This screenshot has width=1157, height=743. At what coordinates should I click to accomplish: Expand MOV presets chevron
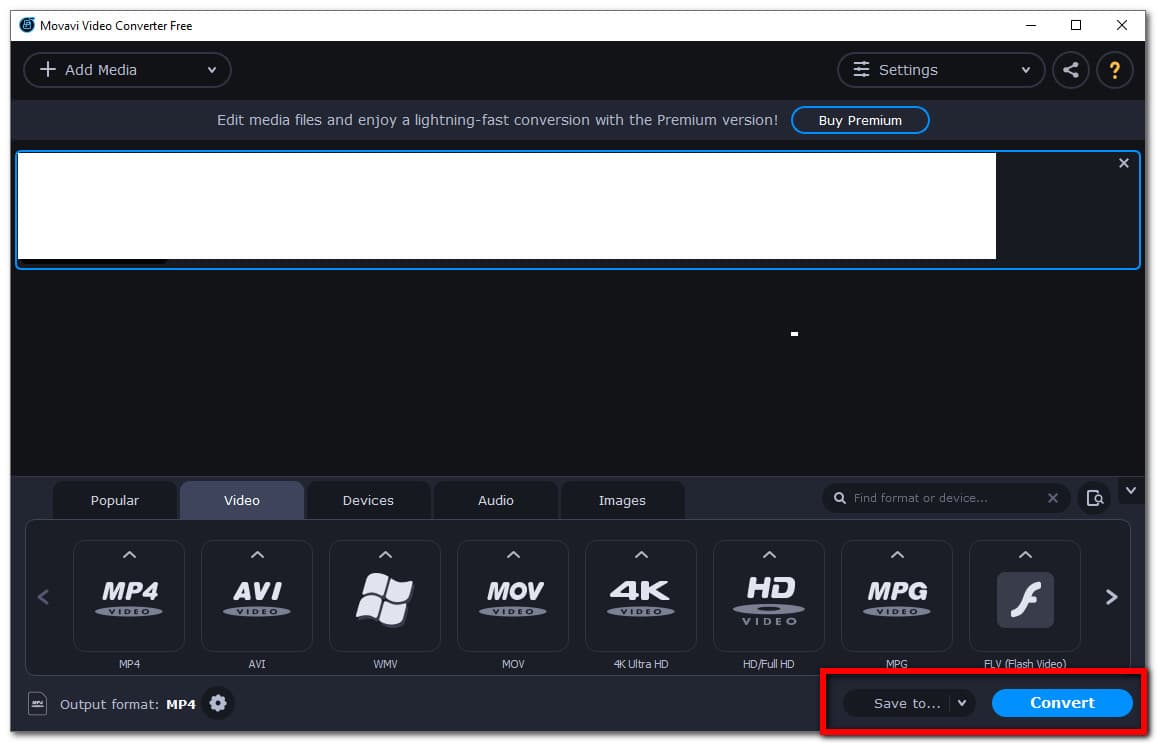[513, 555]
